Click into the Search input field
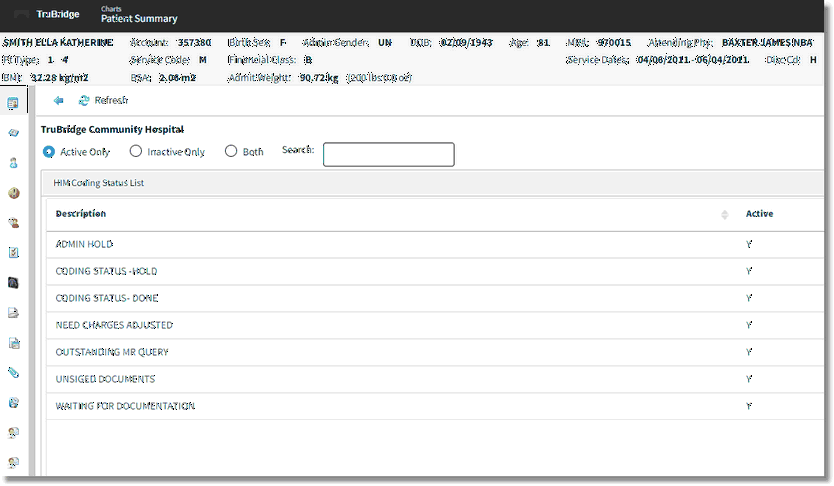This screenshot has width=834, height=486. (389, 154)
